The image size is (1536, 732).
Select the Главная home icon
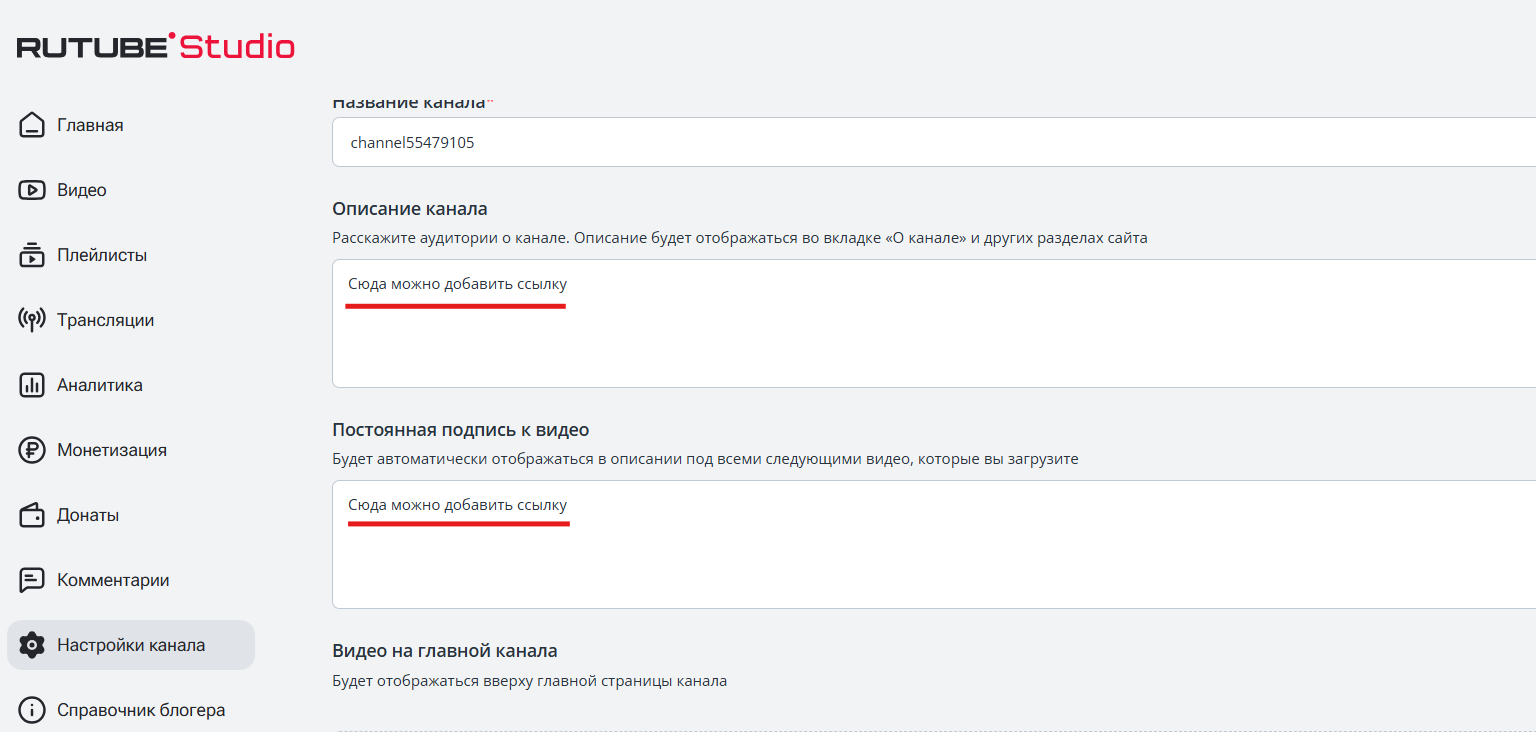(31, 124)
